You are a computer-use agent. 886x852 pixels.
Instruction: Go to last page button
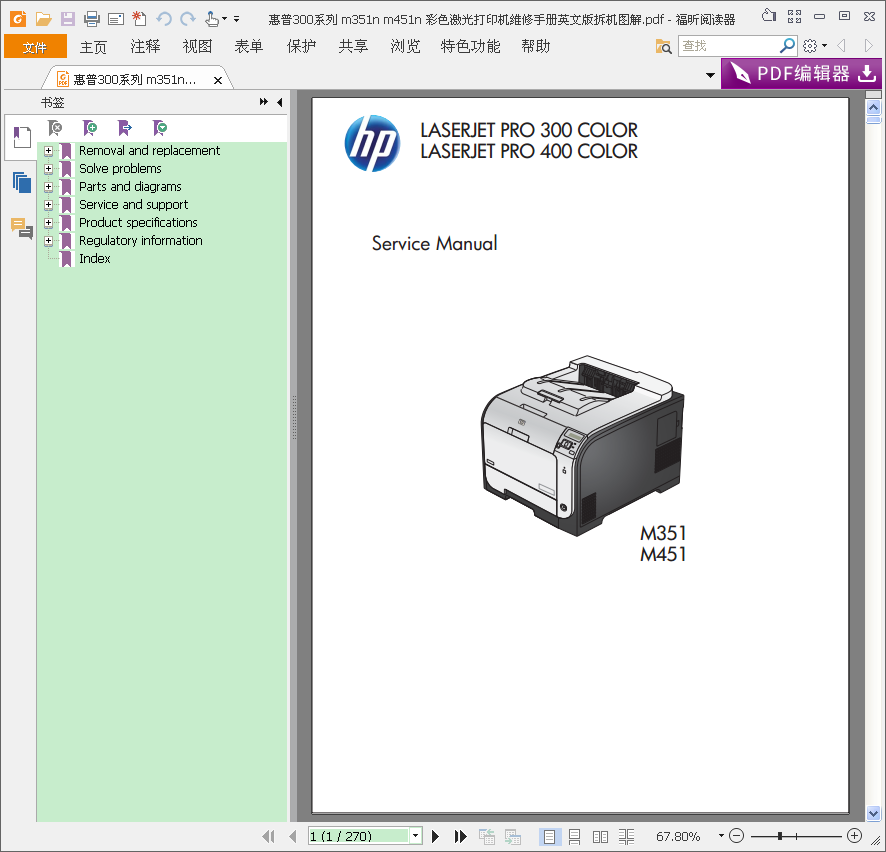coord(460,836)
